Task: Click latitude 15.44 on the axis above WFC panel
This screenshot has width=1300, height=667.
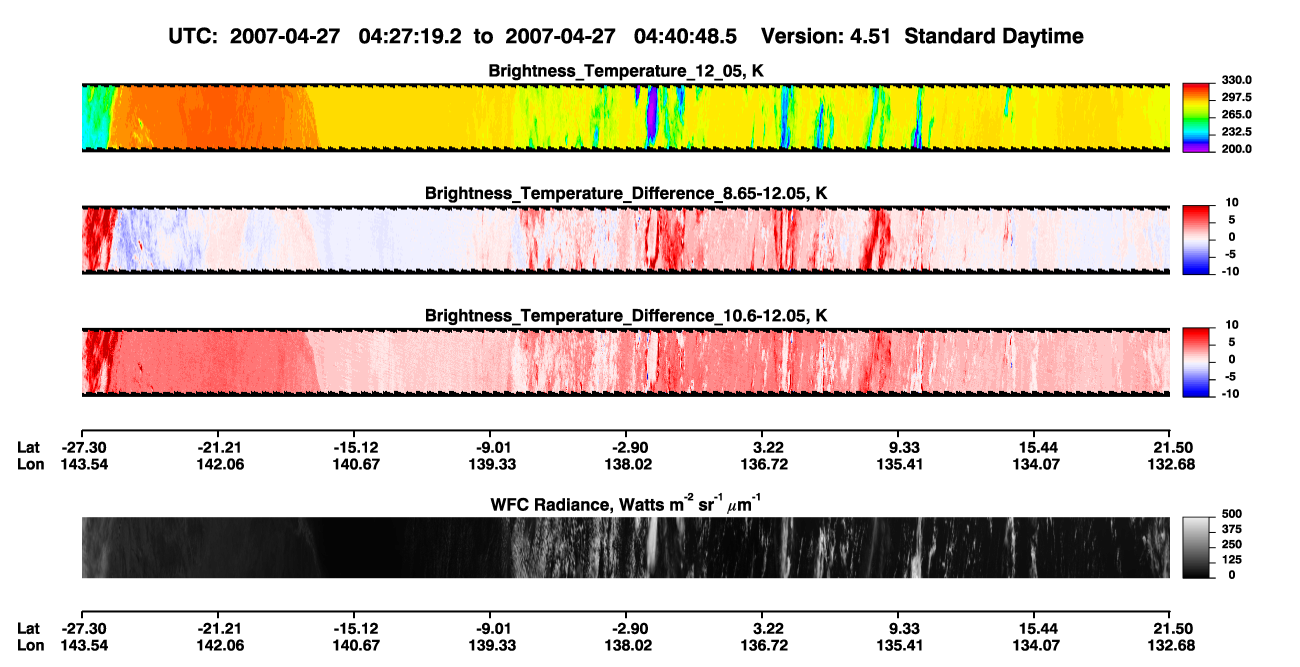Action: pyautogui.click(x=1038, y=447)
